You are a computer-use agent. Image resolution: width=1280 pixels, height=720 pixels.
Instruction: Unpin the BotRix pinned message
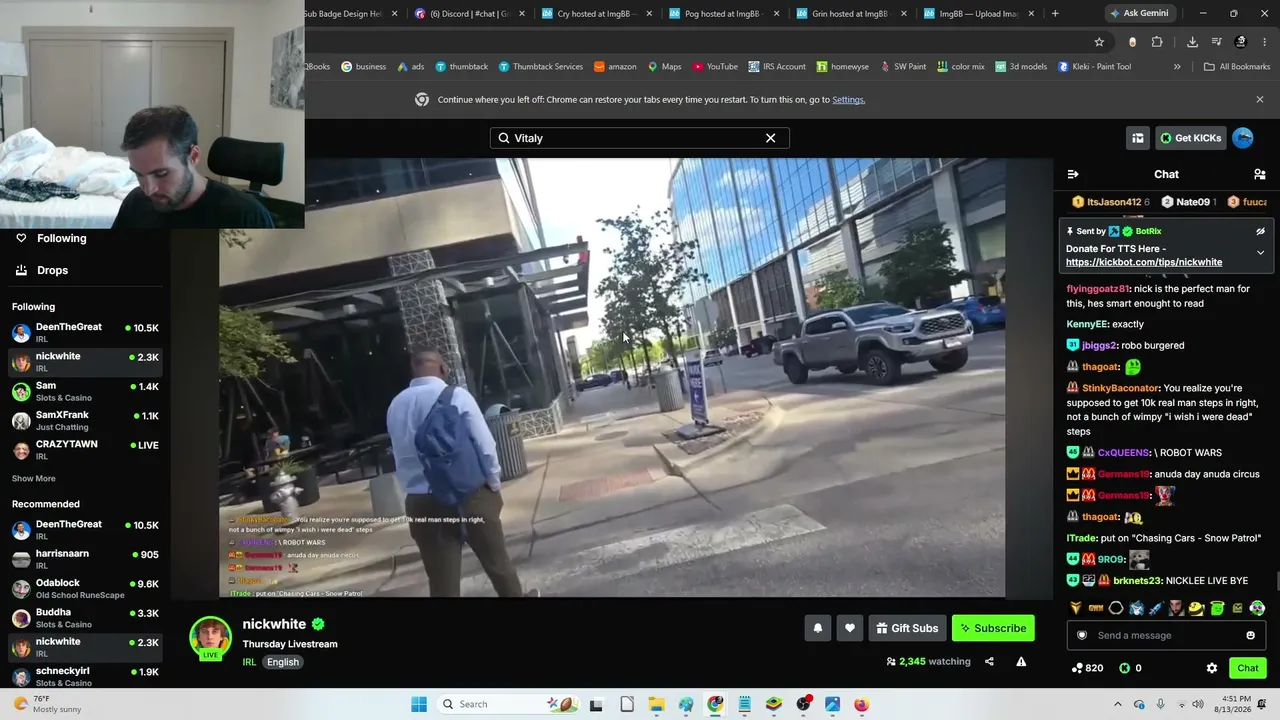pos(1260,231)
